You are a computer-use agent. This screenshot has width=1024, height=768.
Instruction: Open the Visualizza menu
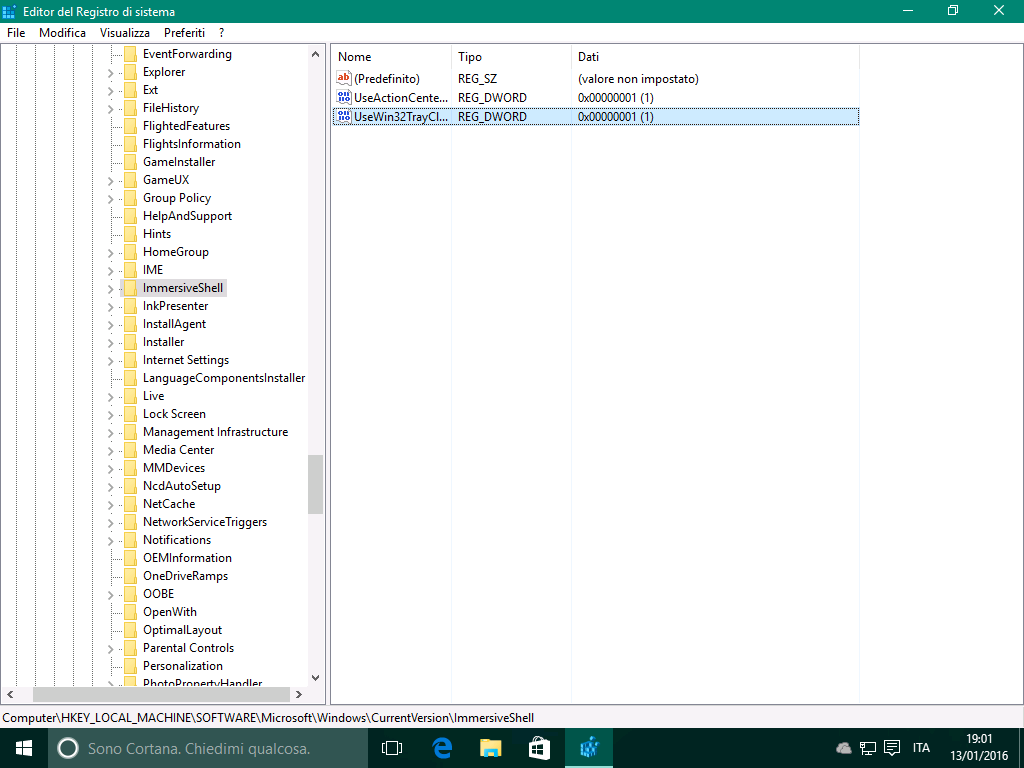tap(125, 33)
